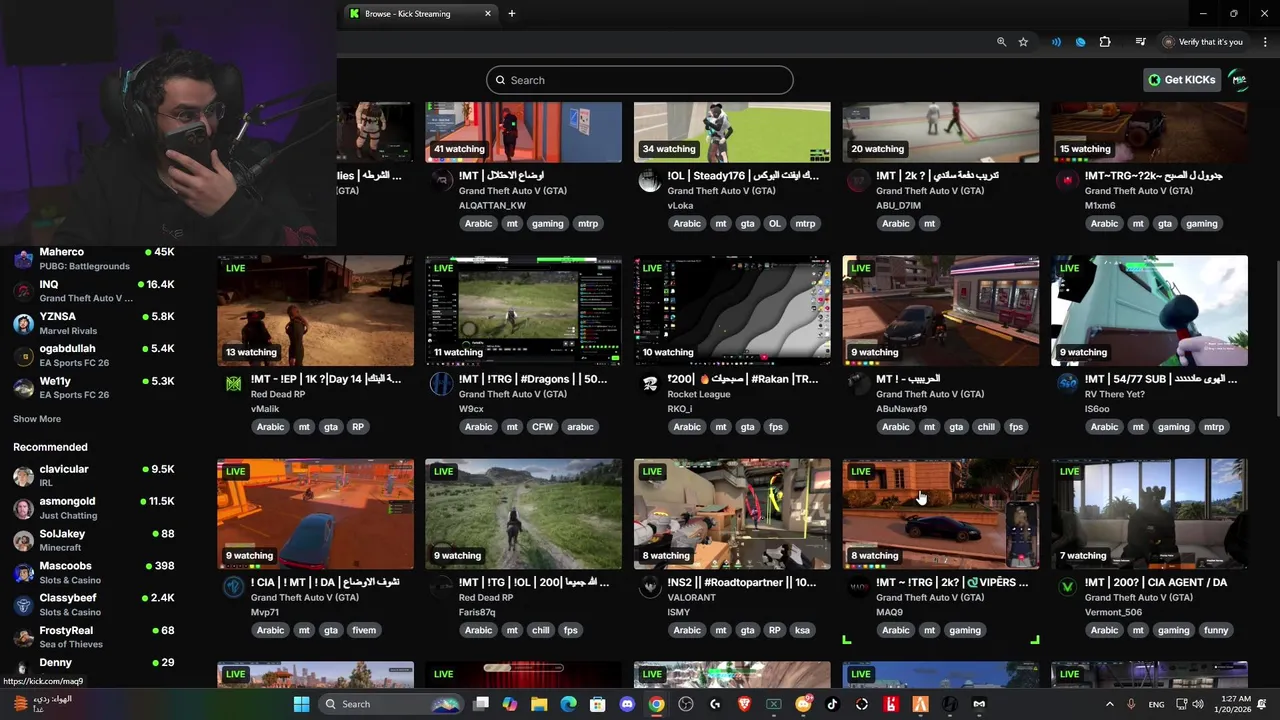The height and width of the screenshot is (720, 1280).
Task: Click ABuNawaf9's channel avatar
Action: click(x=858, y=384)
